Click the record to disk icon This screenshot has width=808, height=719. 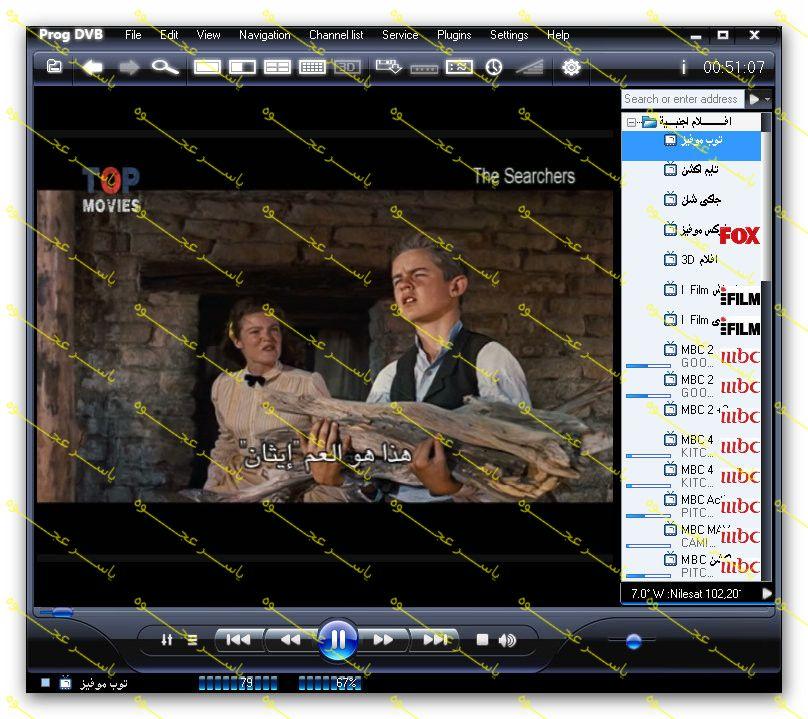389,67
